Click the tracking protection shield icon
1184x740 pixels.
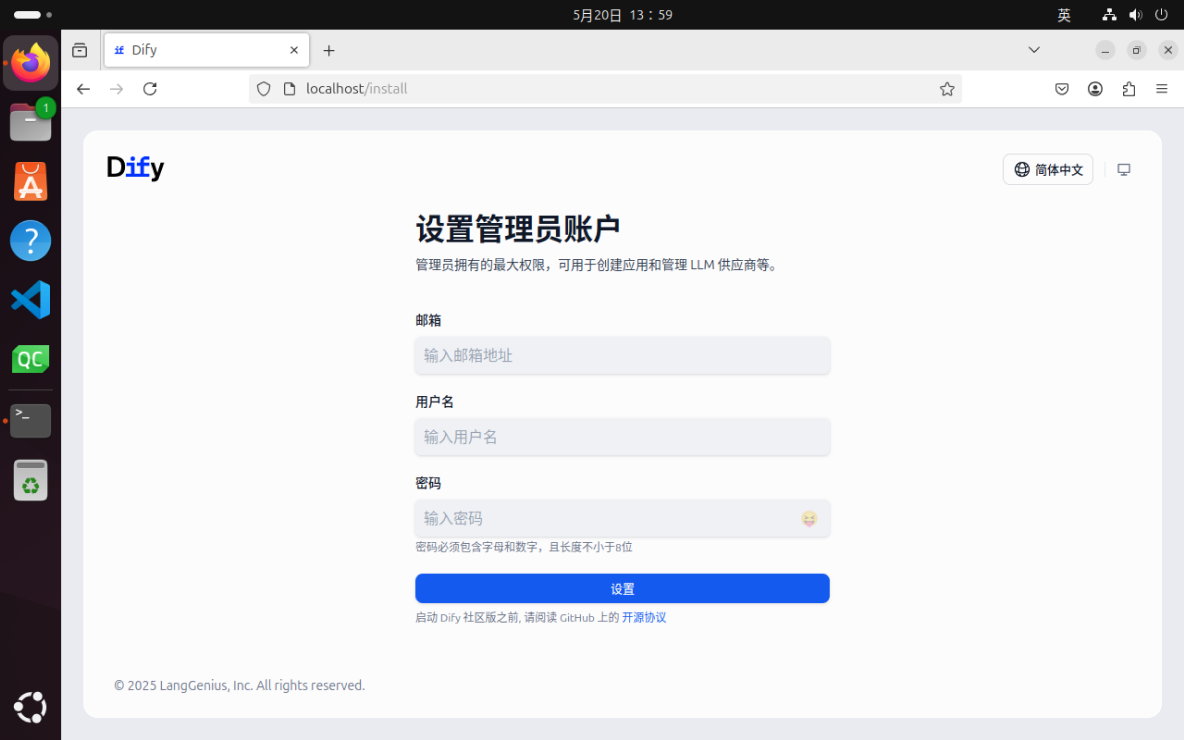click(x=264, y=89)
